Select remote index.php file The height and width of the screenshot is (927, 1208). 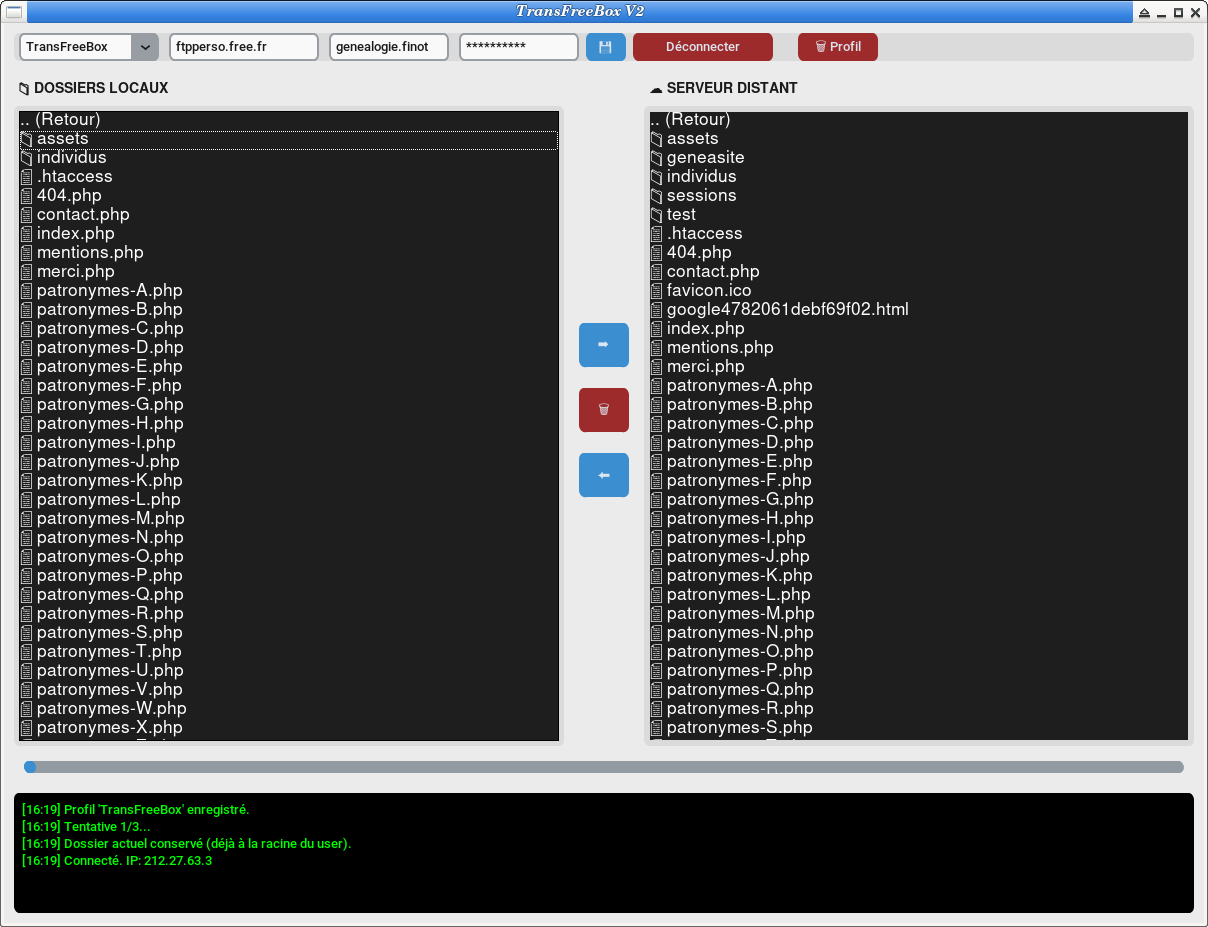[x=919, y=329]
